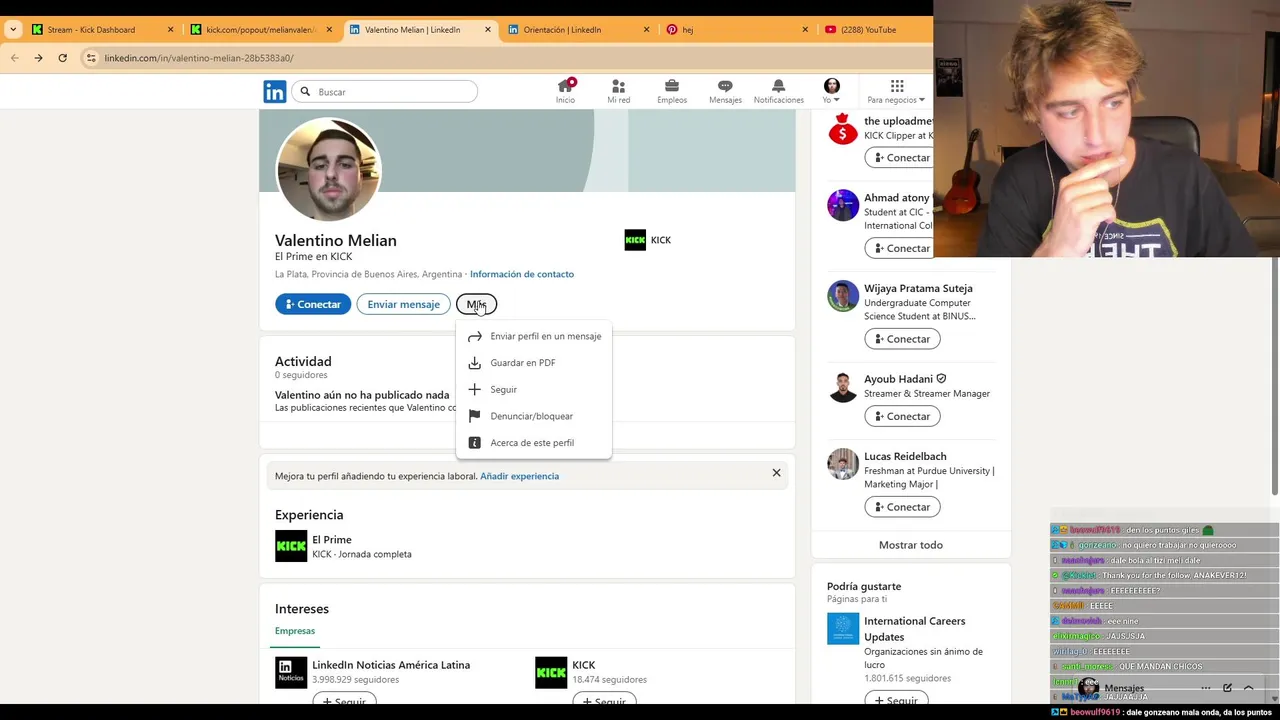
Task: Open Empleos jobs icon
Action: 672,91
